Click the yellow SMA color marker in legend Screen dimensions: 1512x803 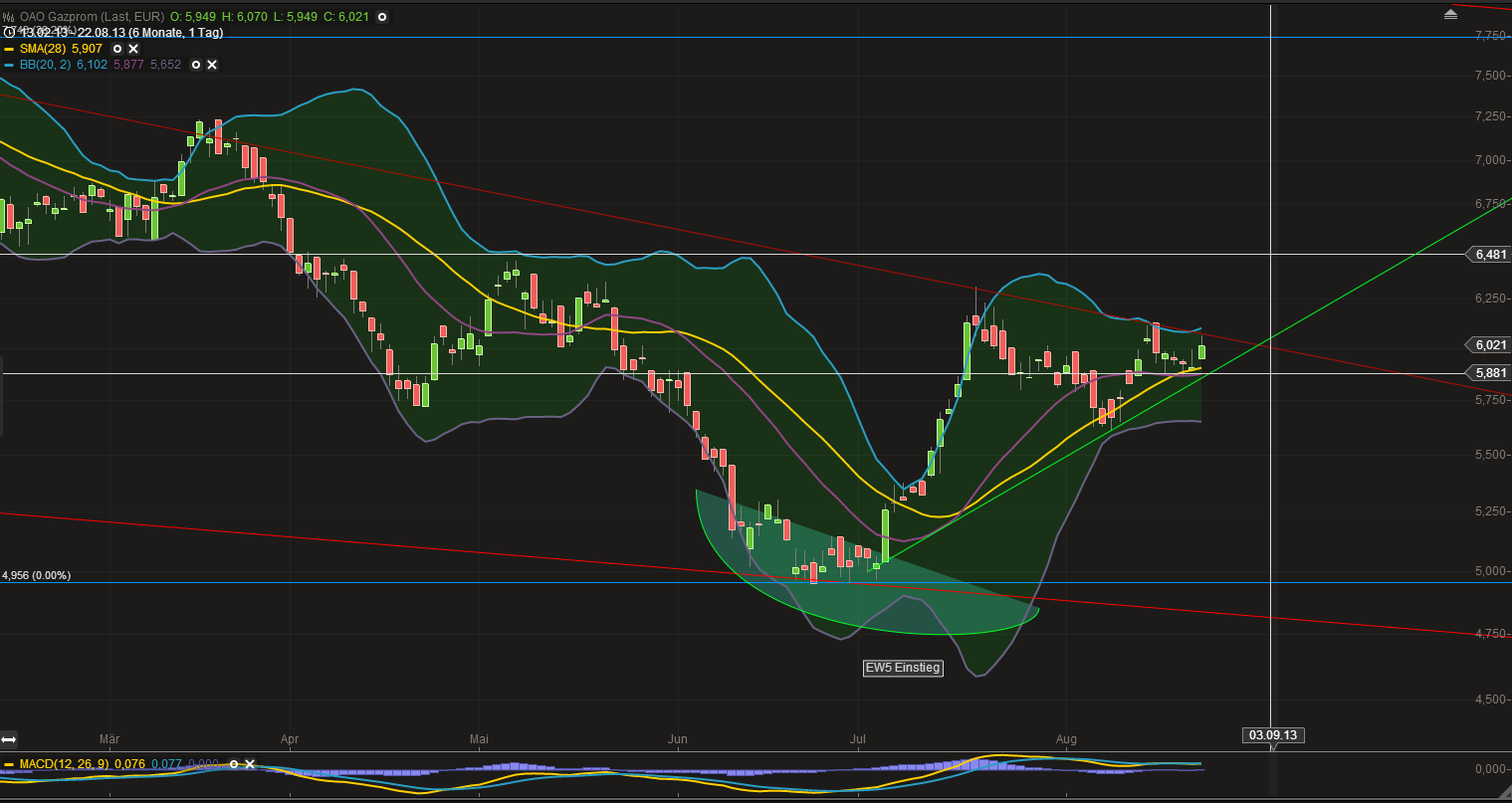tap(11, 48)
